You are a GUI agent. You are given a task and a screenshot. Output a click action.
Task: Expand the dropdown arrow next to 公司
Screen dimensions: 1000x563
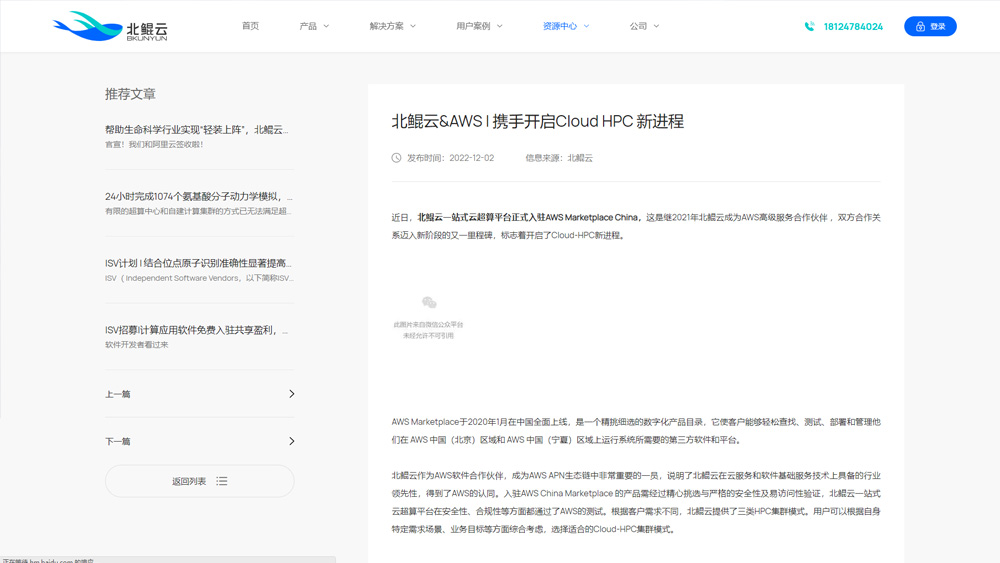[656, 26]
